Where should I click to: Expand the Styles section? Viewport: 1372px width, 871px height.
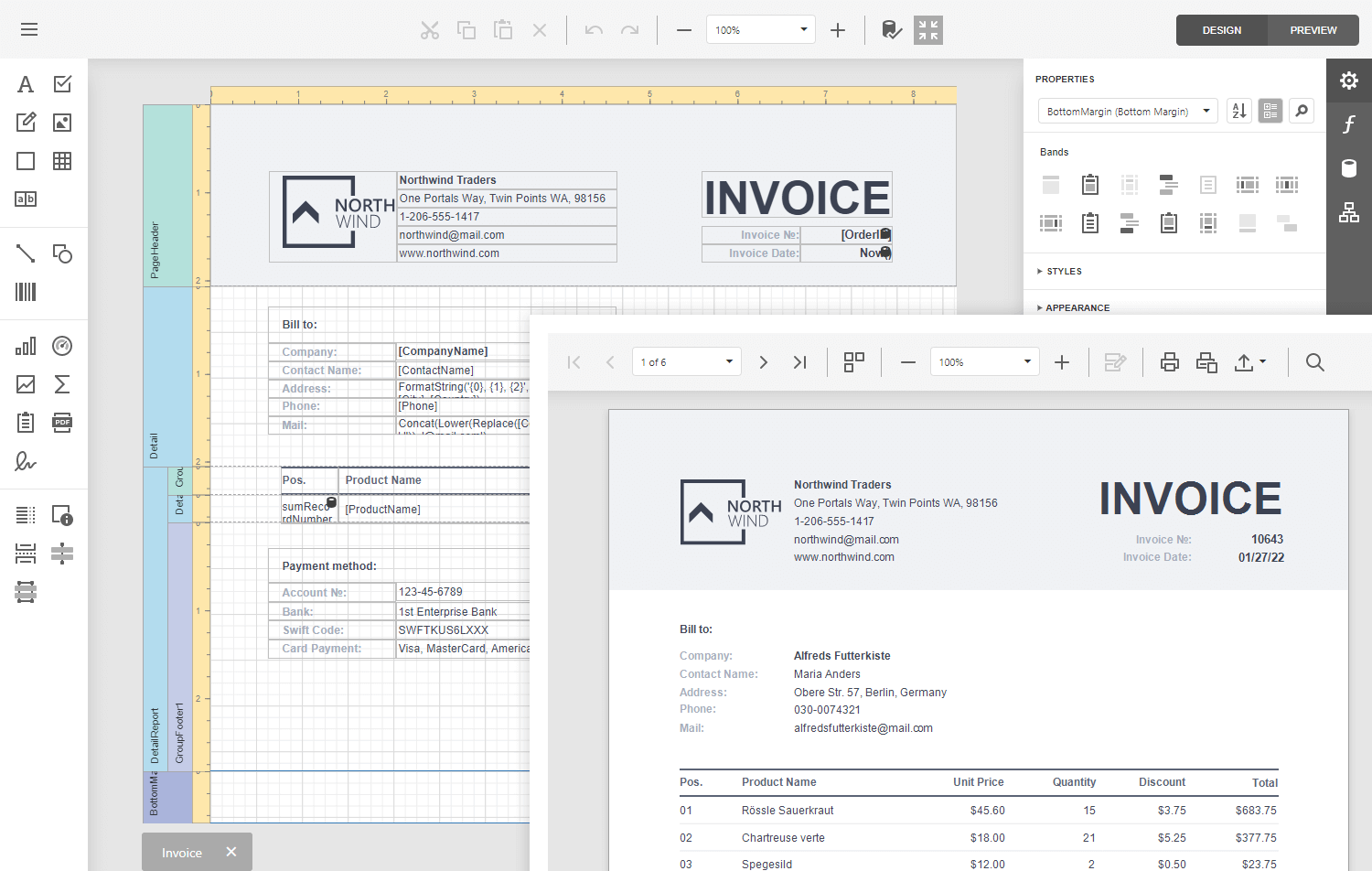(x=1064, y=272)
